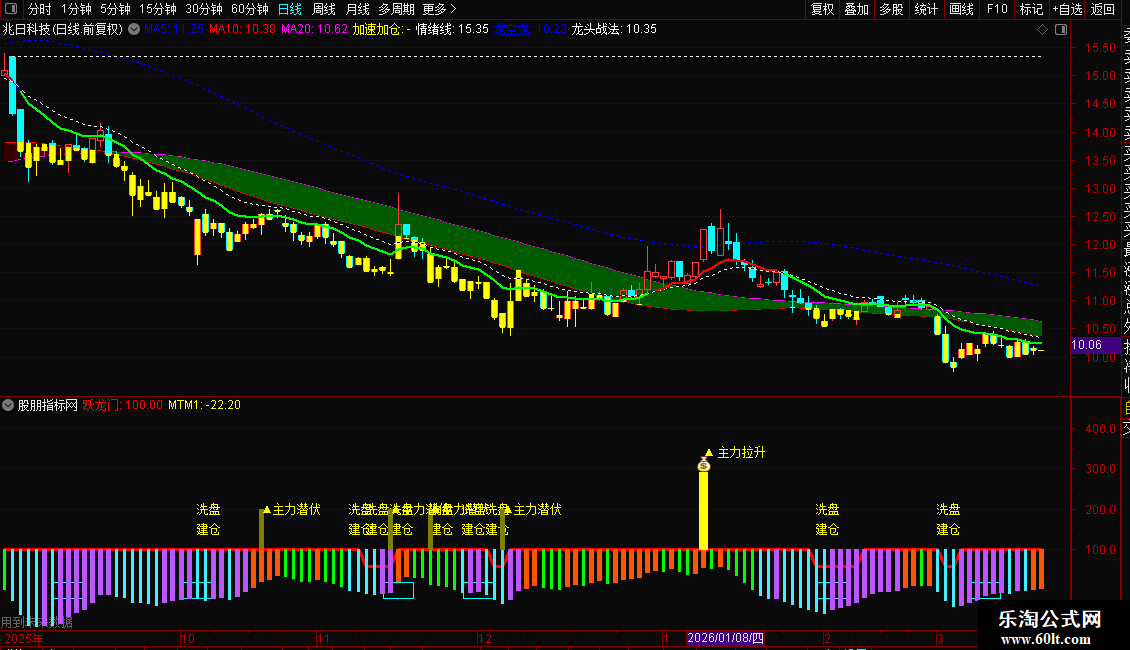Image resolution: width=1130 pixels, height=650 pixels.
Task: Add stock via +自选 button
Action: [1067, 9]
